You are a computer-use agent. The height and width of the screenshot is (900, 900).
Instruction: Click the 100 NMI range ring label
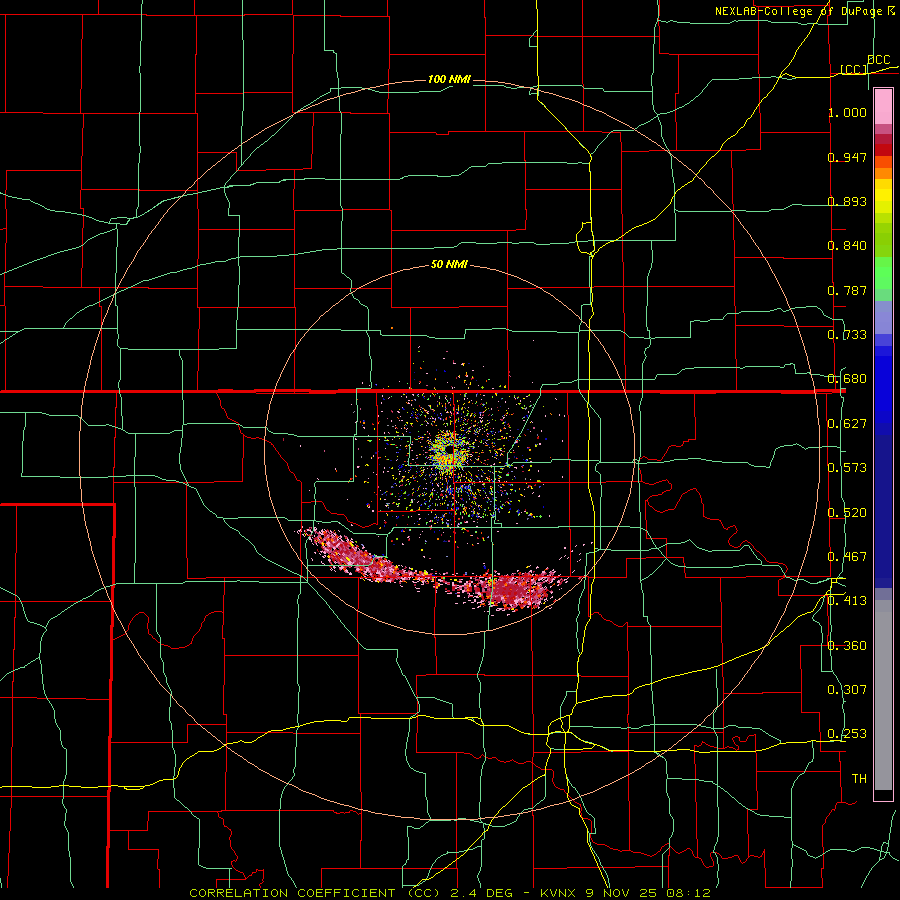[x=449, y=79]
